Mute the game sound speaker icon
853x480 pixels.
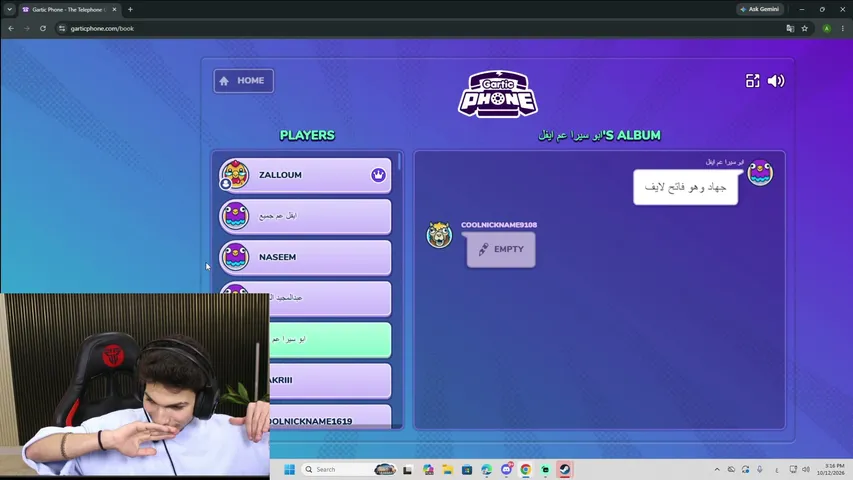click(x=776, y=81)
